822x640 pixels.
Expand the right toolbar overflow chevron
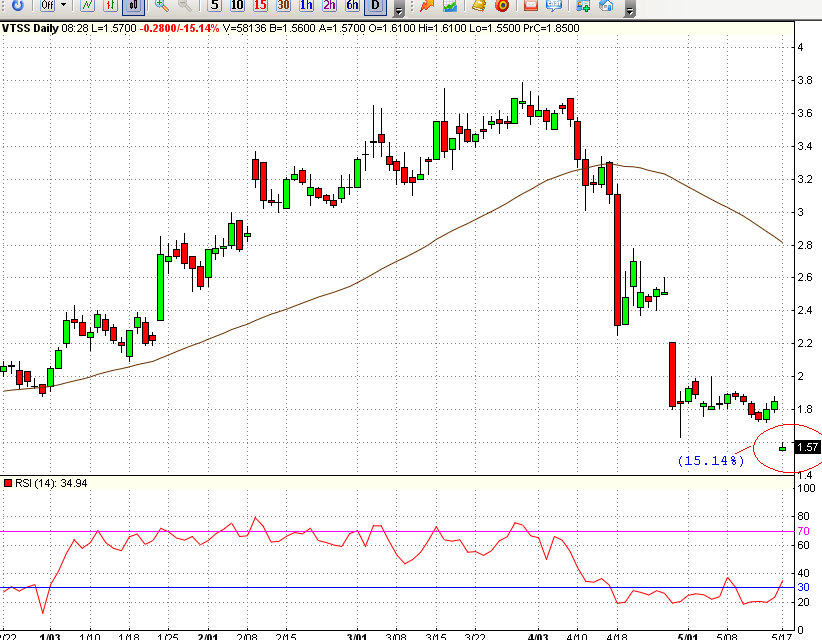click(630, 9)
